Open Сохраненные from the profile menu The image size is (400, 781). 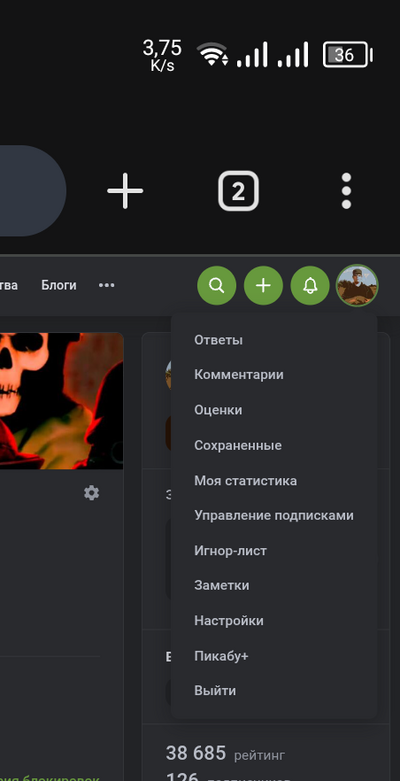tap(238, 445)
